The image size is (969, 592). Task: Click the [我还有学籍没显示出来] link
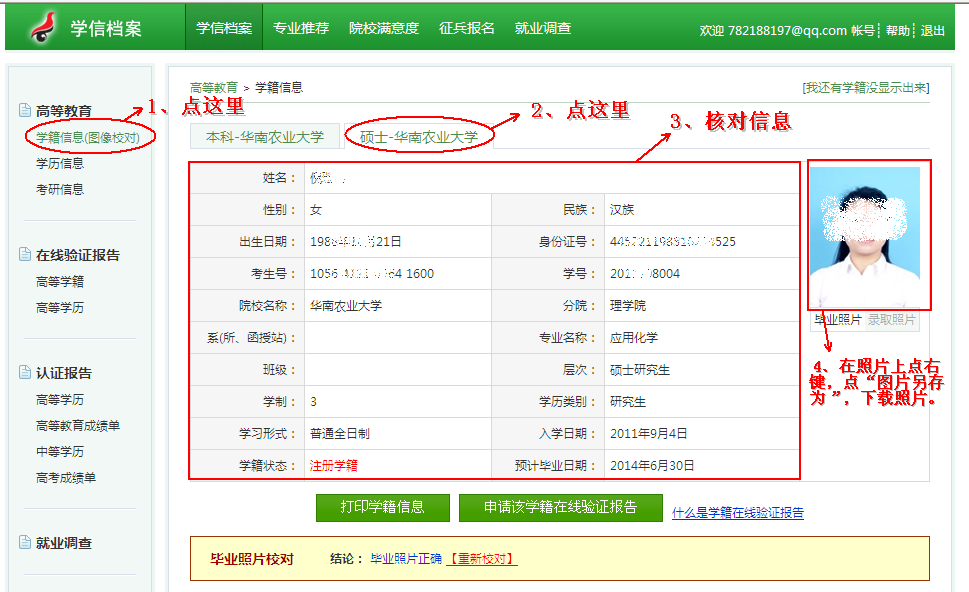click(866, 88)
